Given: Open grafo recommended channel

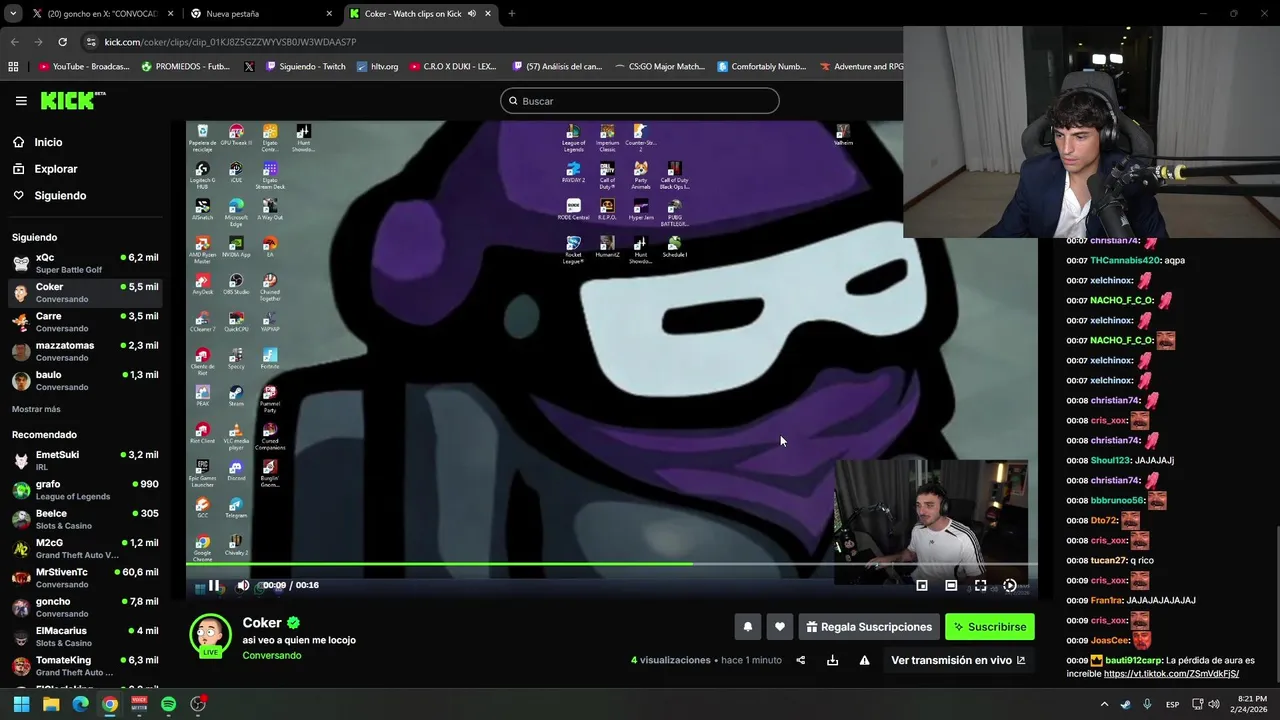Looking at the screenshot, I should 85,490.
